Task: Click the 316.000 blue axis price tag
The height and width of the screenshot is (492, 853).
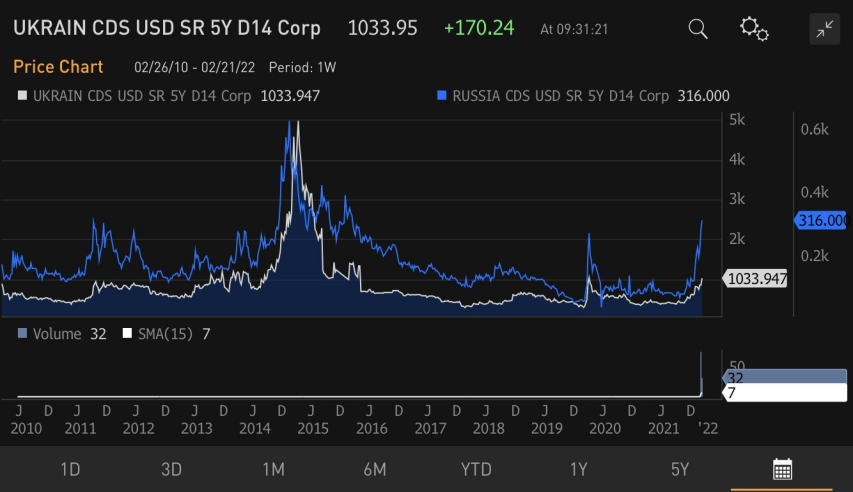Action: point(821,220)
